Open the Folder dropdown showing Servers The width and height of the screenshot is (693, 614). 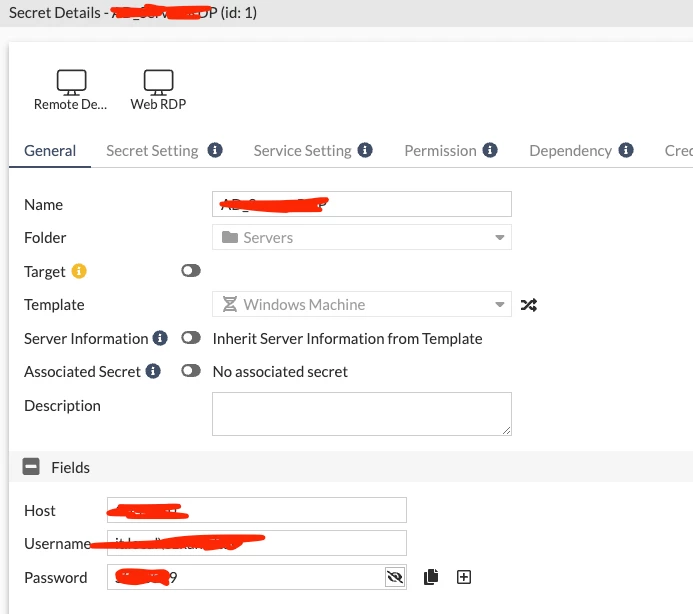coord(362,237)
